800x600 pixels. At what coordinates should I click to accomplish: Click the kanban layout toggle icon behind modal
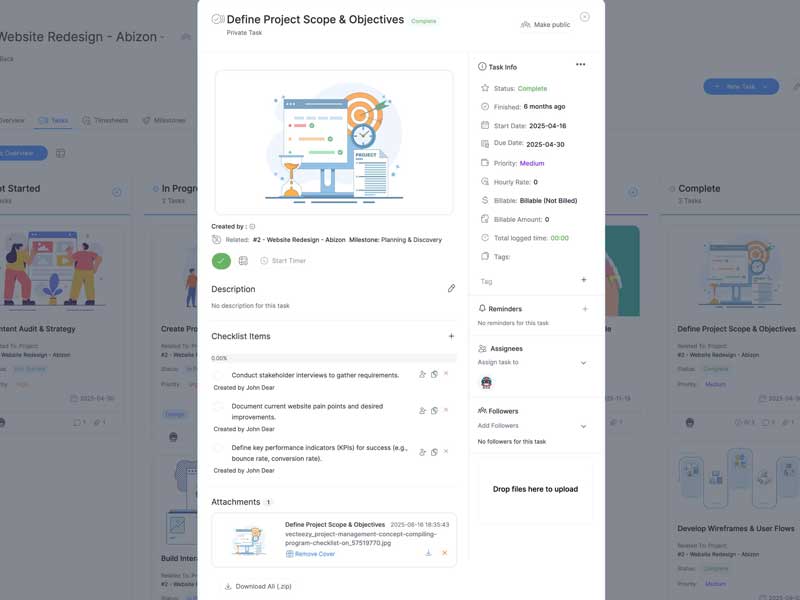click(x=60, y=153)
